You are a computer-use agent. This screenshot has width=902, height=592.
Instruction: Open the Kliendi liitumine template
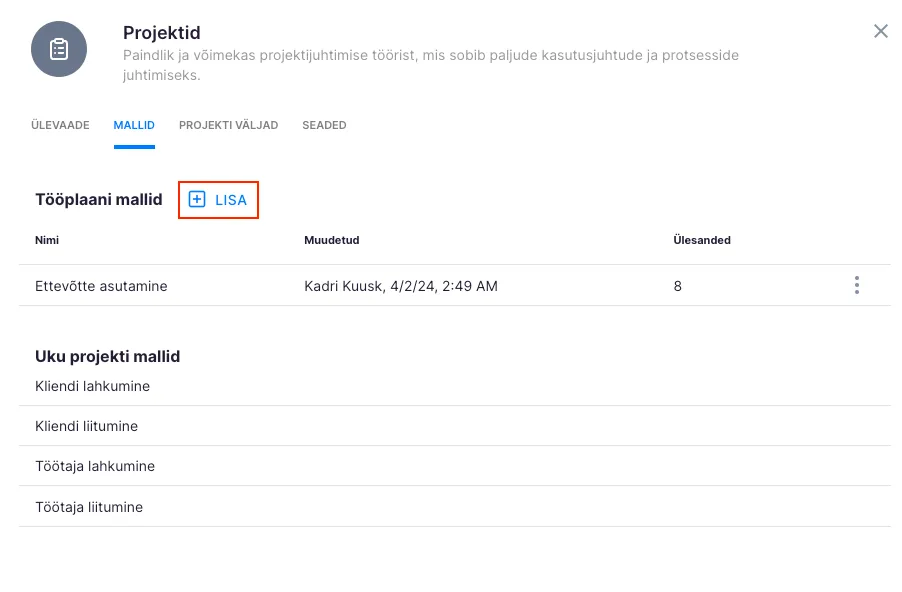coord(86,427)
